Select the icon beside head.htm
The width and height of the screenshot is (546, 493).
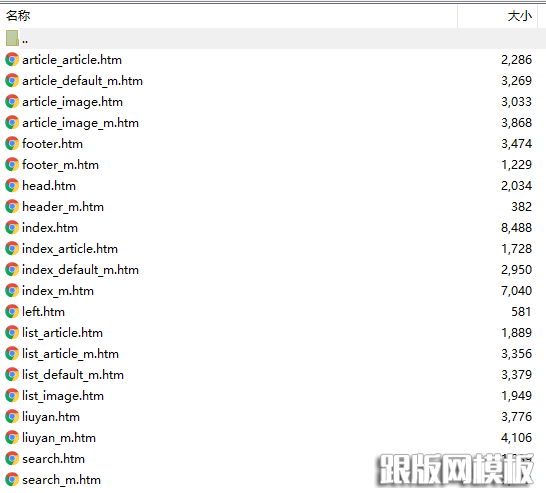12,186
